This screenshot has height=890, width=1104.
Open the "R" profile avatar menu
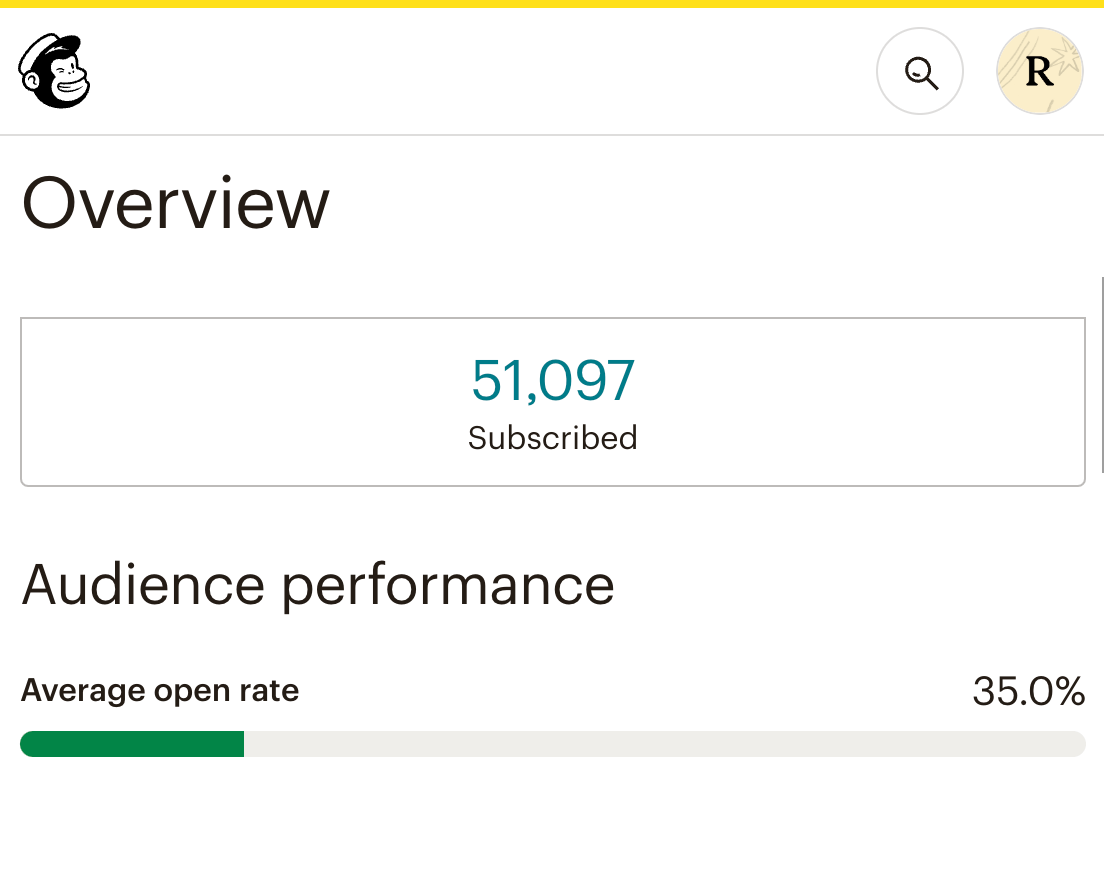[1039, 72]
